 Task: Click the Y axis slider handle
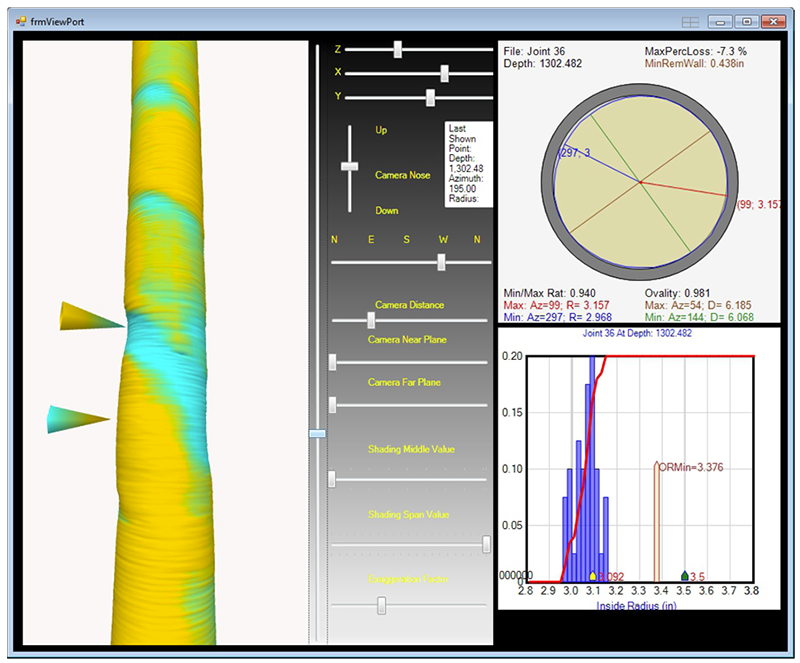tap(431, 97)
